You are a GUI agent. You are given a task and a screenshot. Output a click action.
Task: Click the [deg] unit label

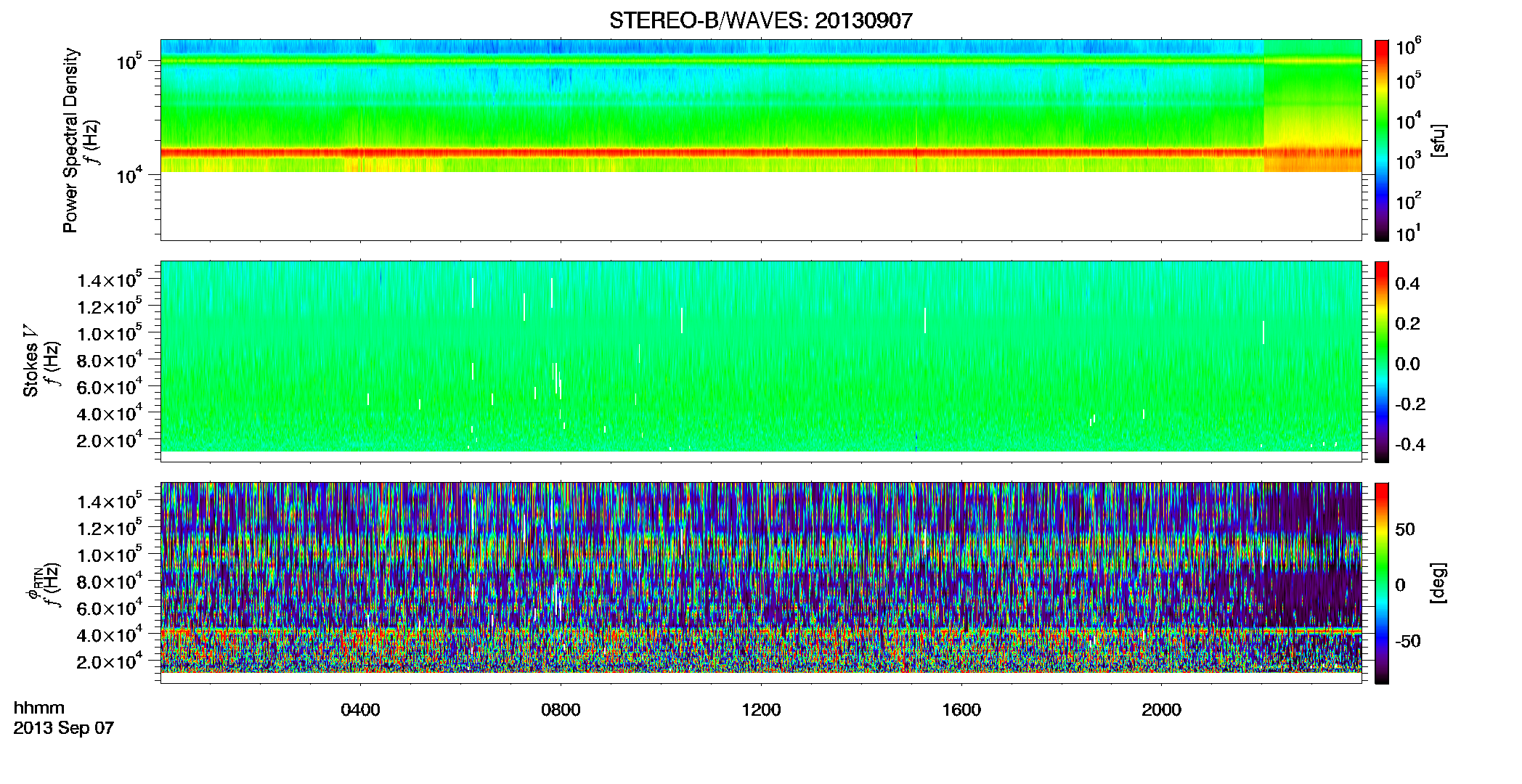point(1438,583)
